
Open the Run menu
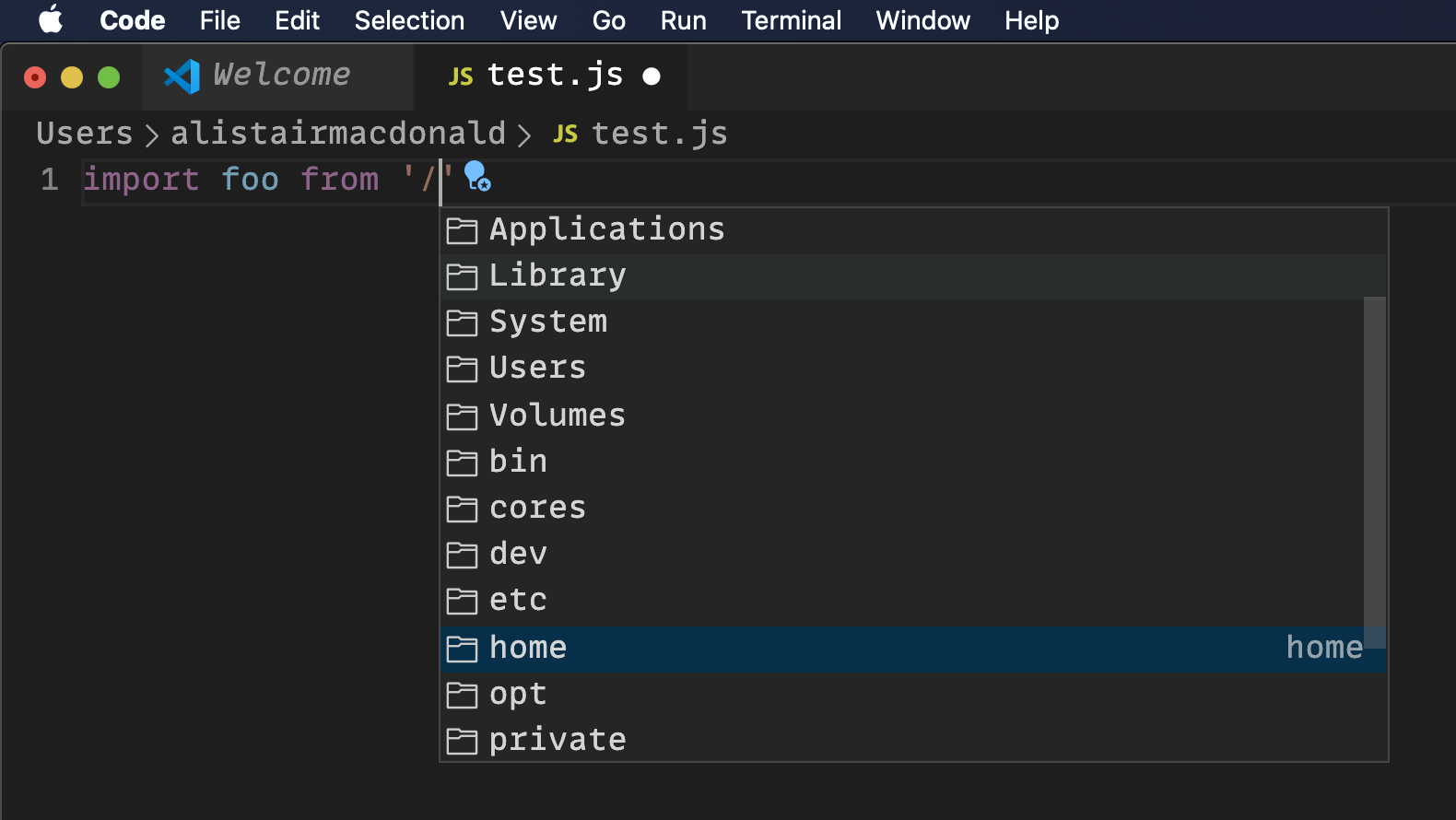pyautogui.click(x=683, y=20)
